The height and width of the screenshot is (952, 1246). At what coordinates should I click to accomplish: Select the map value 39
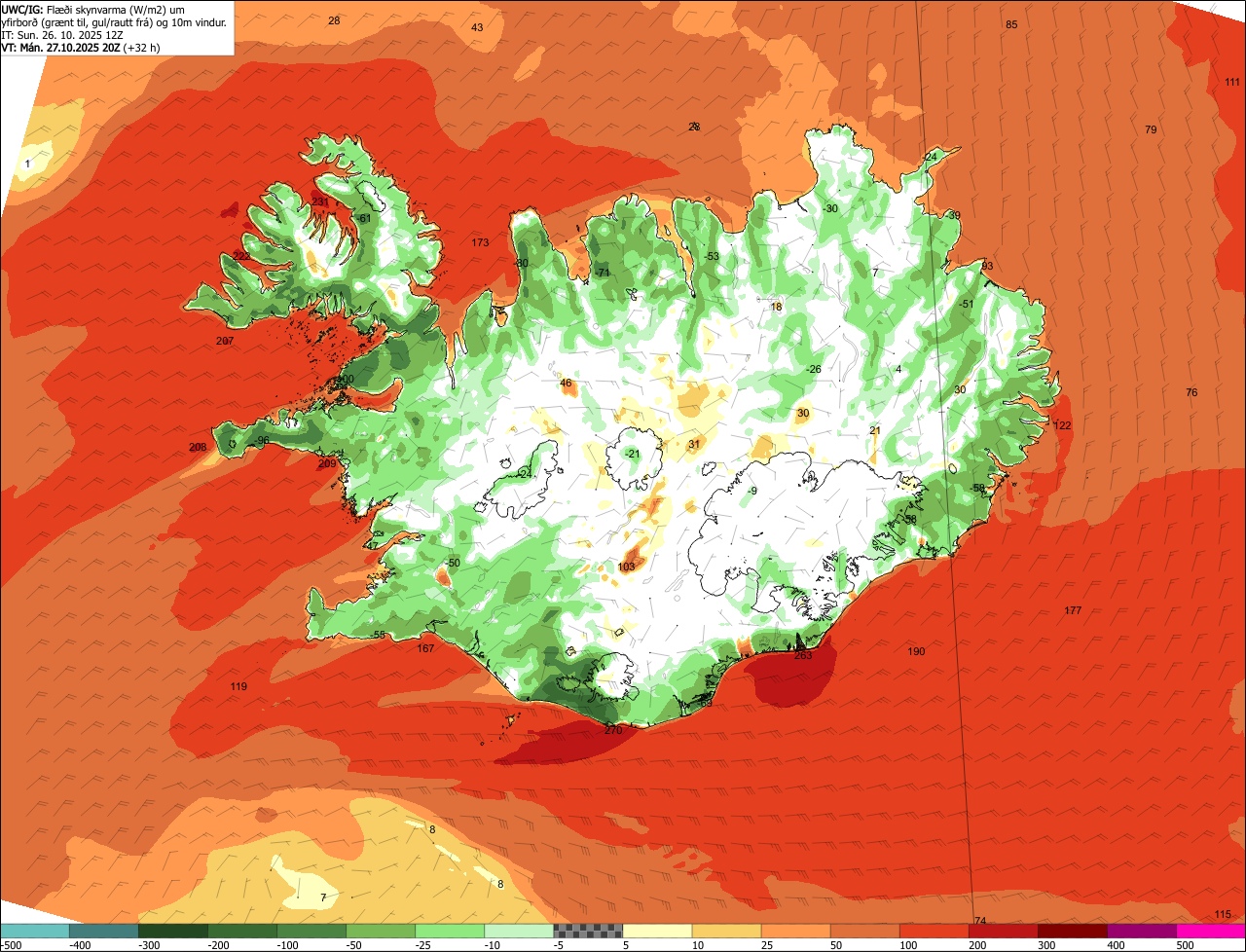click(954, 215)
